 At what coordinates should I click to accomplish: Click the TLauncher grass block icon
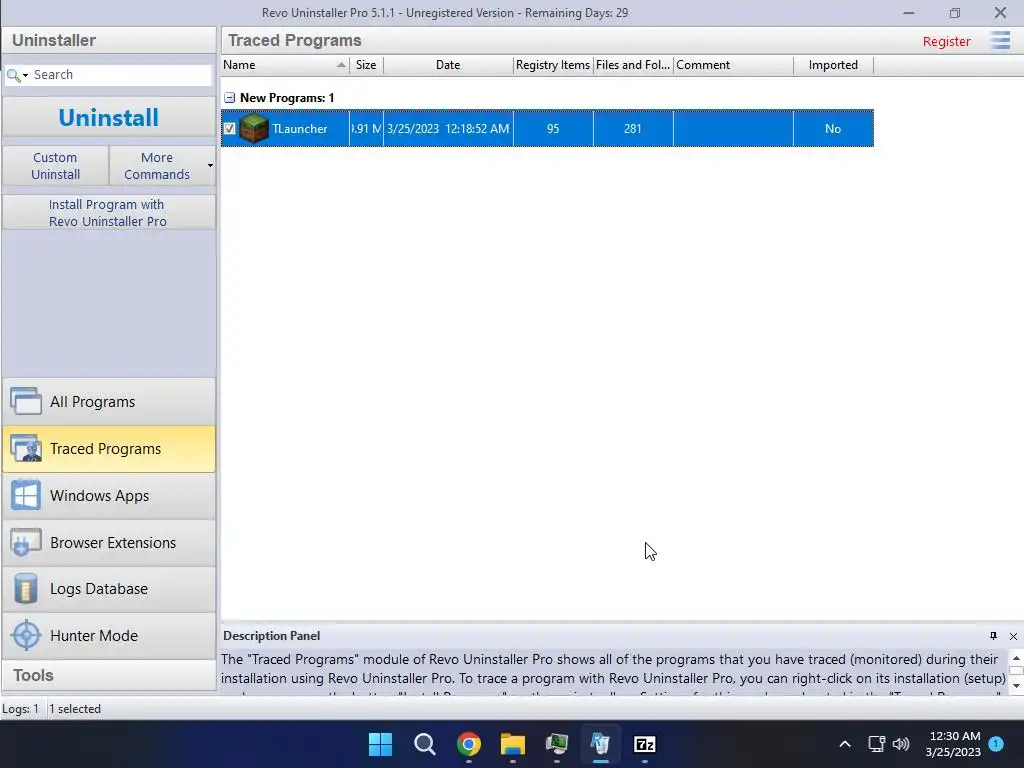pyautogui.click(x=253, y=128)
